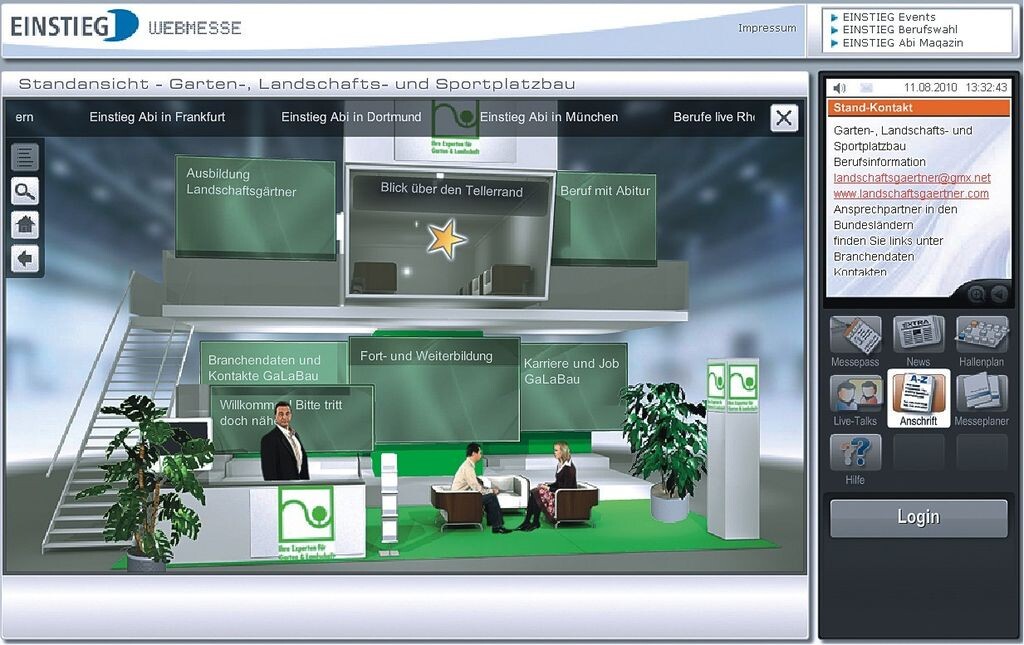Visit the www.landschaftsgaertner.com link
The width and height of the screenshot is (1024, 645).
pos(911,194)
